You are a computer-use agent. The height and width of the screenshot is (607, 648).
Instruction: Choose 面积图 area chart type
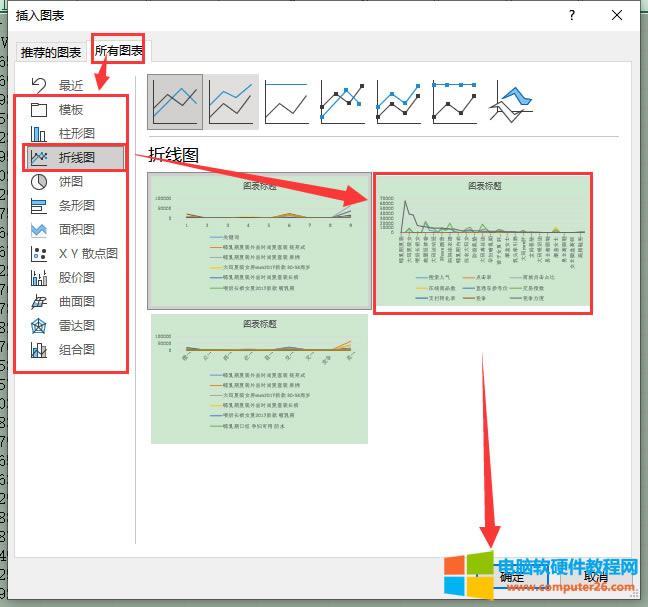click(75, 230)
